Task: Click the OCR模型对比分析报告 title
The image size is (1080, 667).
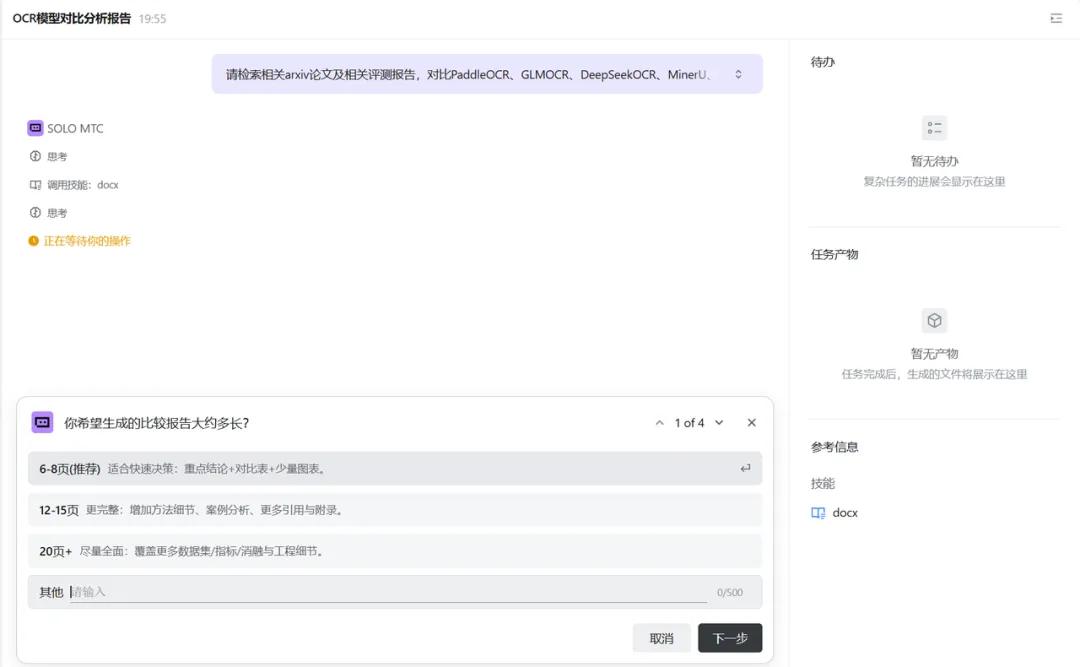Action: (72, 19)
